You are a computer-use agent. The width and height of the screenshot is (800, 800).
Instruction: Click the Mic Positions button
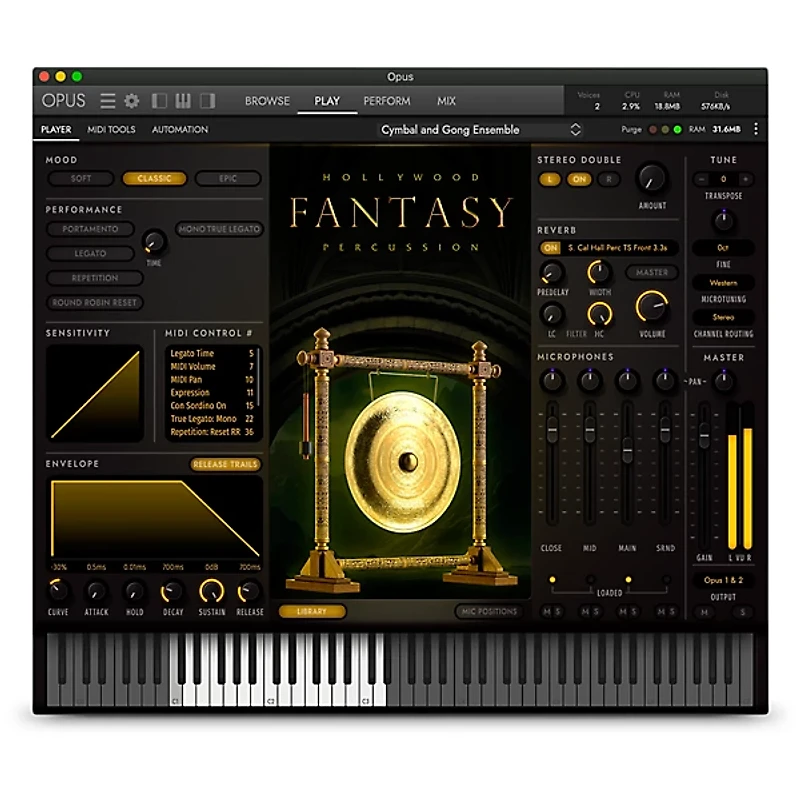coord(489,611)
